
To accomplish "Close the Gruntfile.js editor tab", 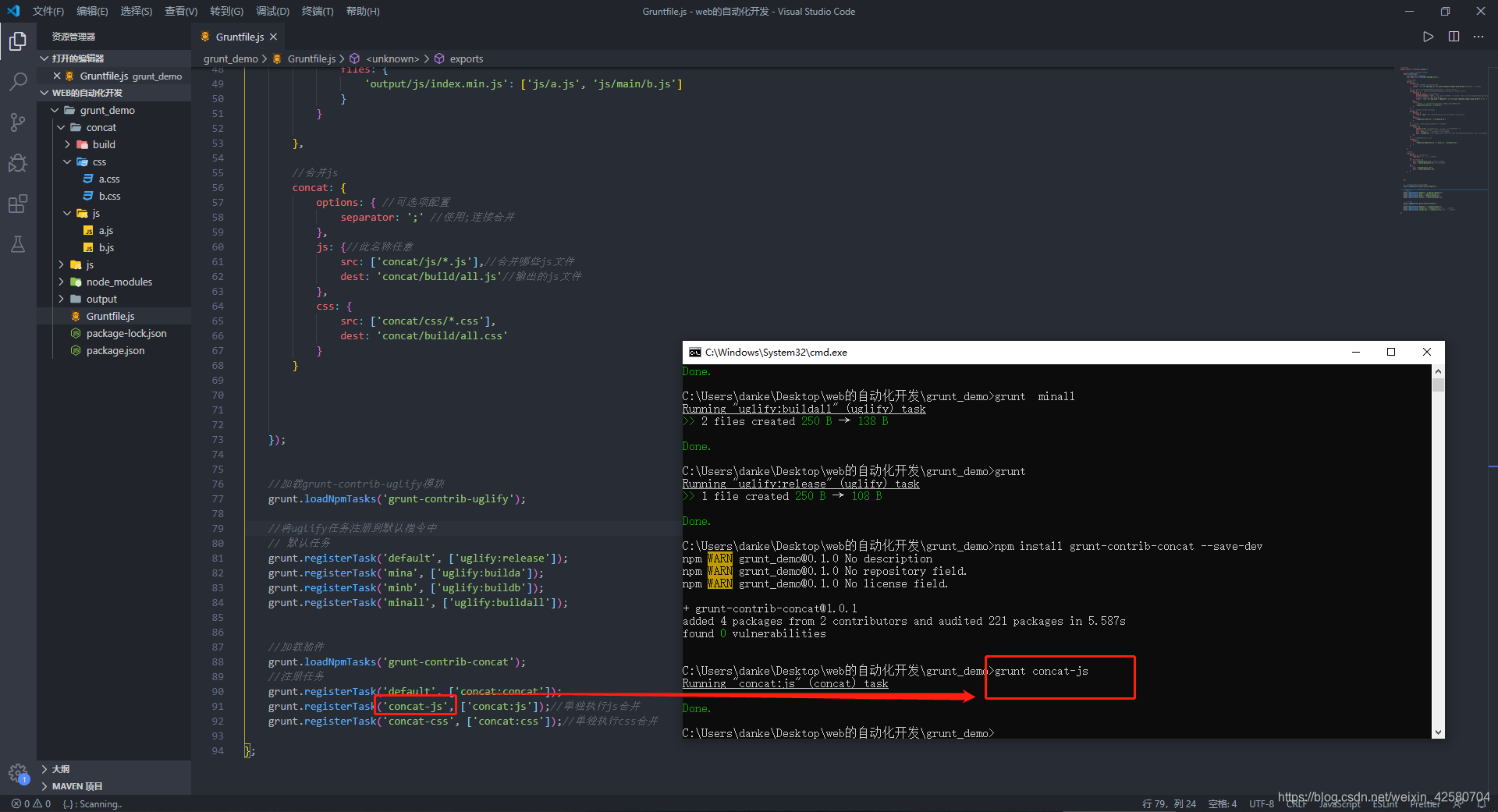I will [273, 37].
